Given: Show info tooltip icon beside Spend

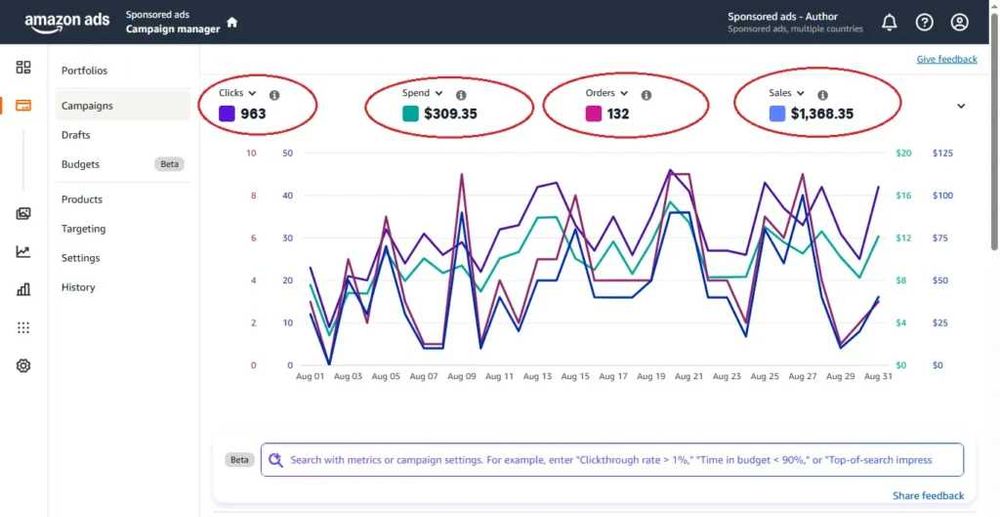Looking at the screenshot, I should coord(461,95).
